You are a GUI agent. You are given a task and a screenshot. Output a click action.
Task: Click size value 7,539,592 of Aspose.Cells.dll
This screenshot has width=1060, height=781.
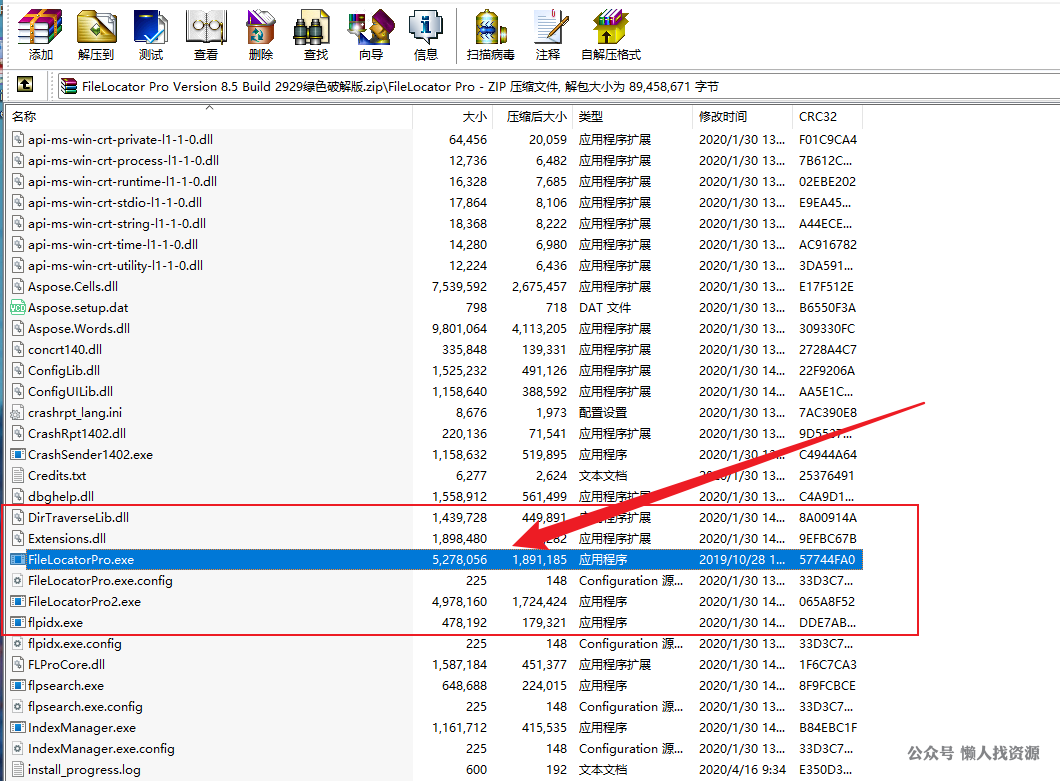tap(460, 286)
